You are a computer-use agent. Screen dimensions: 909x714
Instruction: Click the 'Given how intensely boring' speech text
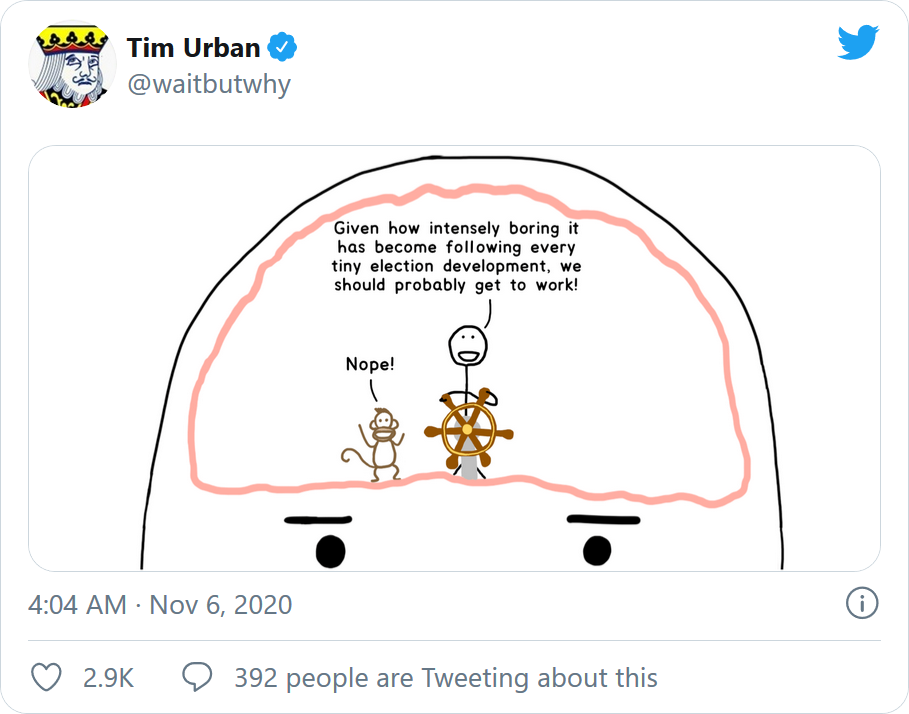(x=456, y=256)
